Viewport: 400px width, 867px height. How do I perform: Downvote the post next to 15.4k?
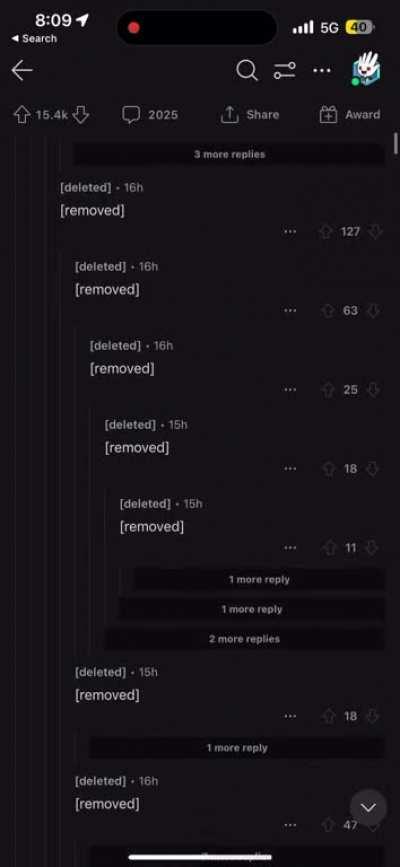click(81, 115)
